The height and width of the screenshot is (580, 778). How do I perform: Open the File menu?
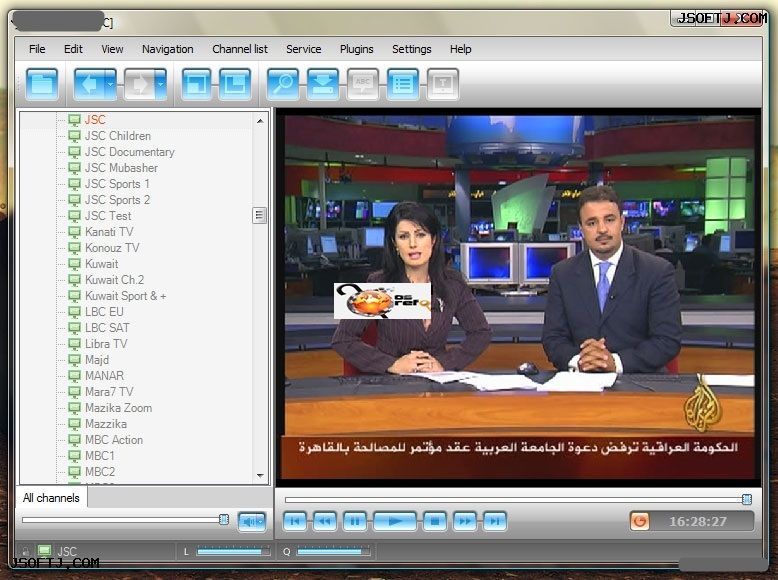click(x=37, y=49)
